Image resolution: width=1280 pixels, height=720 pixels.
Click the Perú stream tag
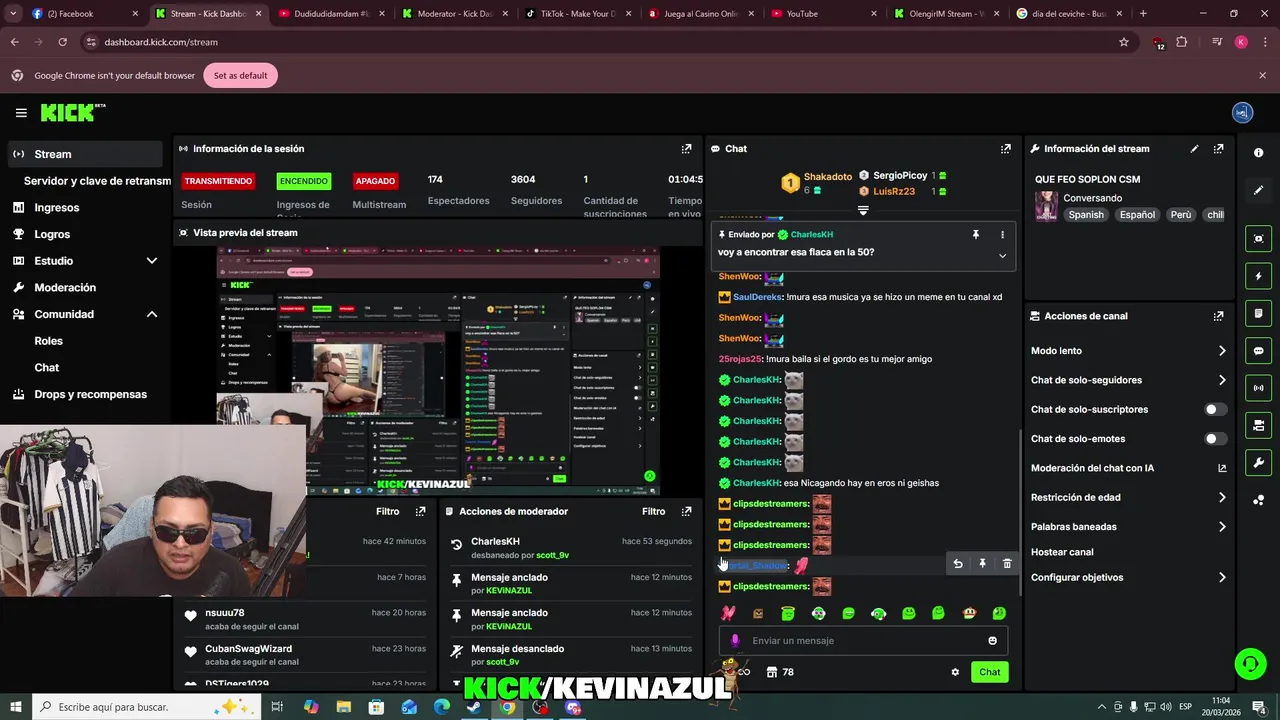[1181, 215]
